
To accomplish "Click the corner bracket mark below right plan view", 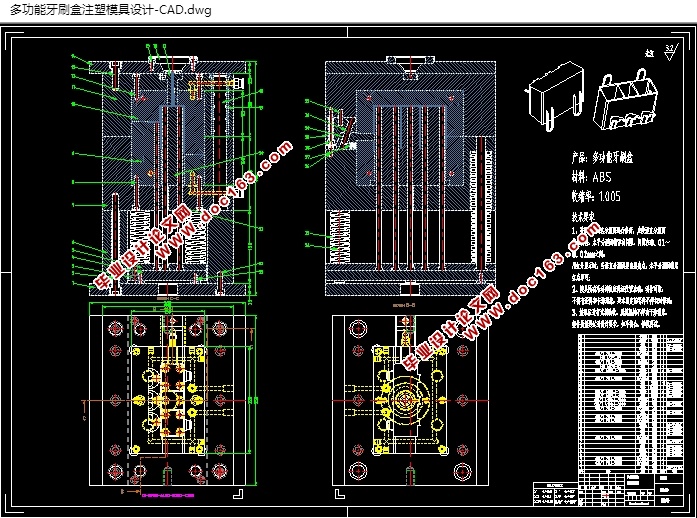I will (x=340, y=494).
